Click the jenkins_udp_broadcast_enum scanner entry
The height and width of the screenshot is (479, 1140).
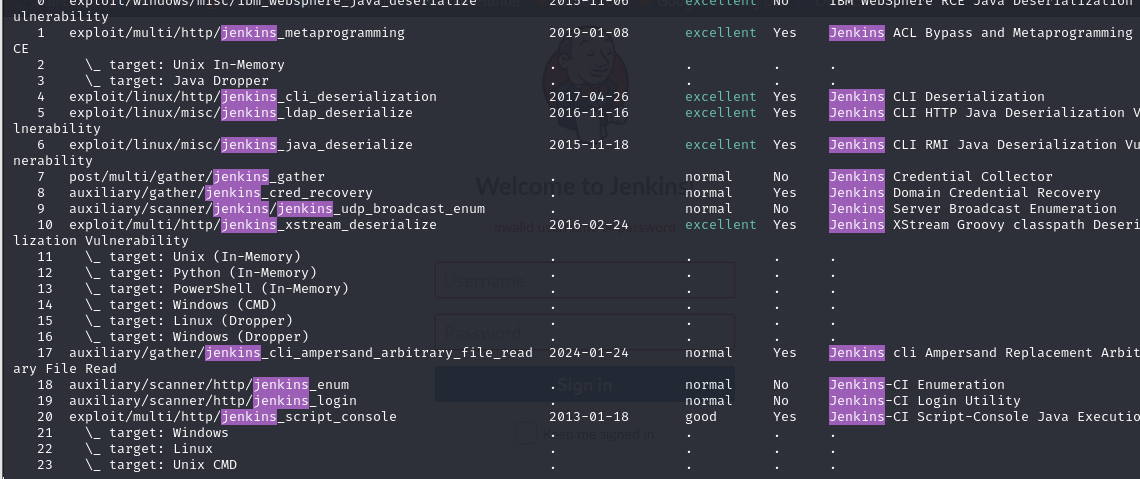276,209
